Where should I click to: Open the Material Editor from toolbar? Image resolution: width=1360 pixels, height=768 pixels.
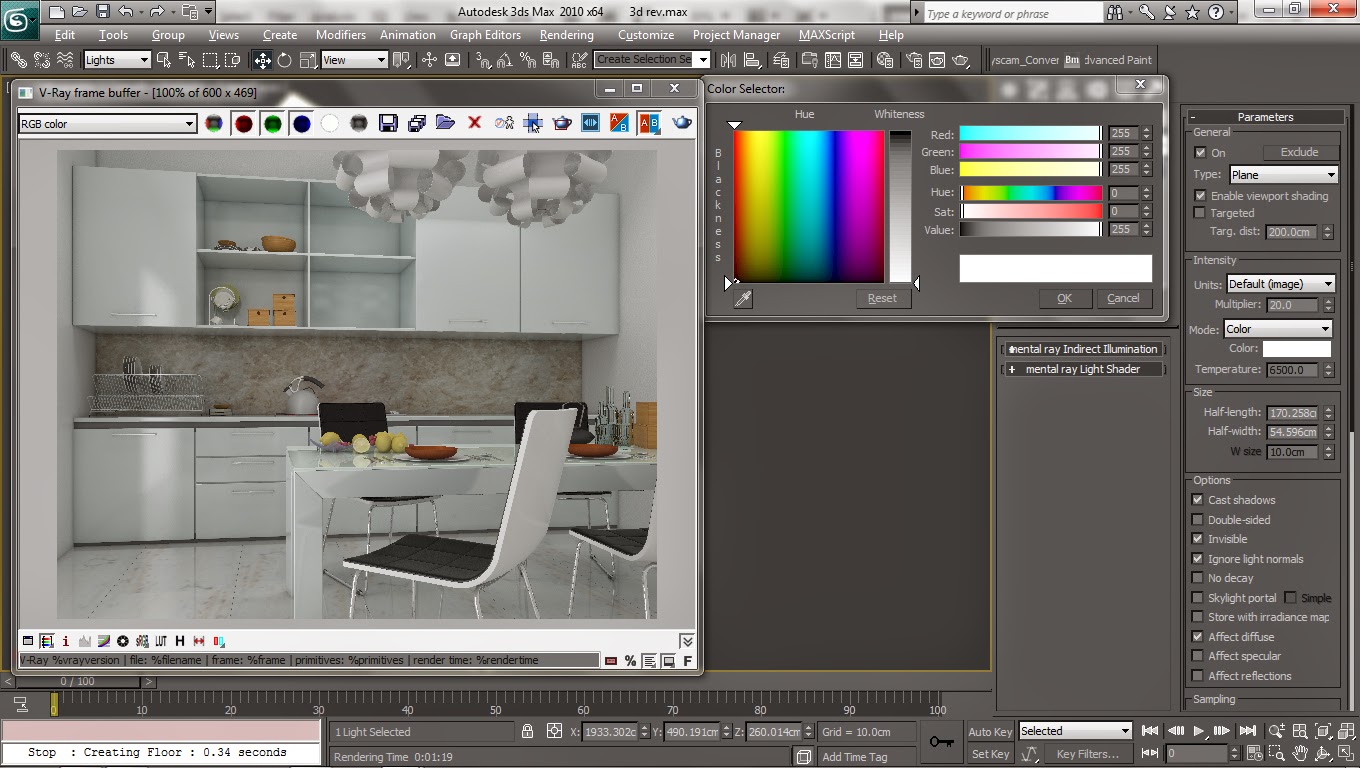[885, 60]
